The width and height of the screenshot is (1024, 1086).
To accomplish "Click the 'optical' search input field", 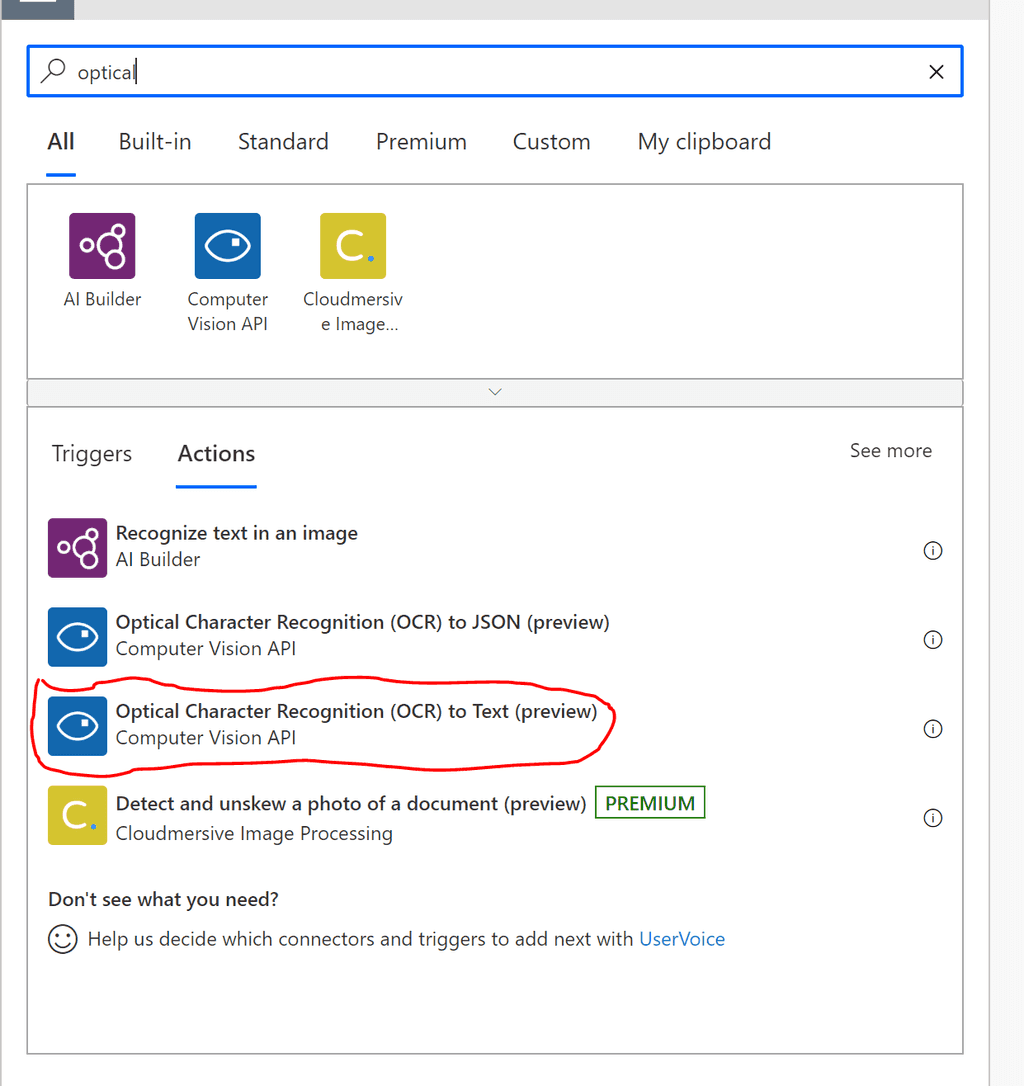I will (x=495, y=71).
